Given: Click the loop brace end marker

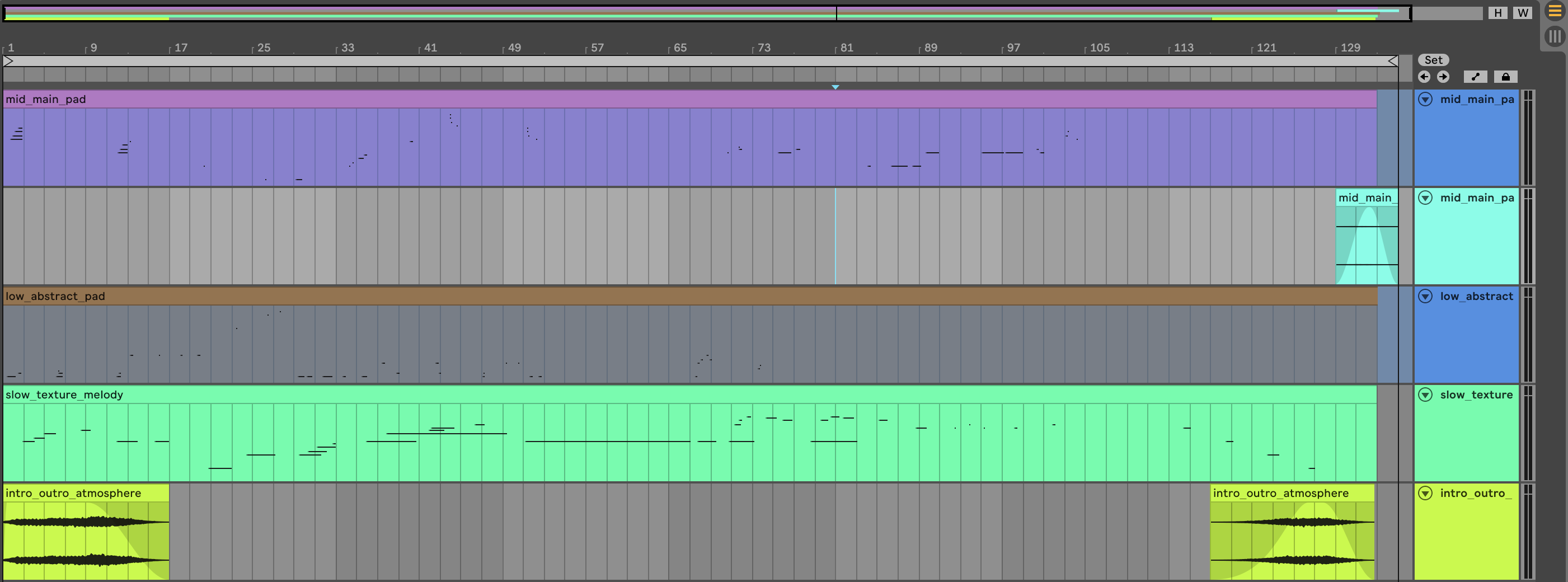Looking at the screenshot, I should 1392,61.
